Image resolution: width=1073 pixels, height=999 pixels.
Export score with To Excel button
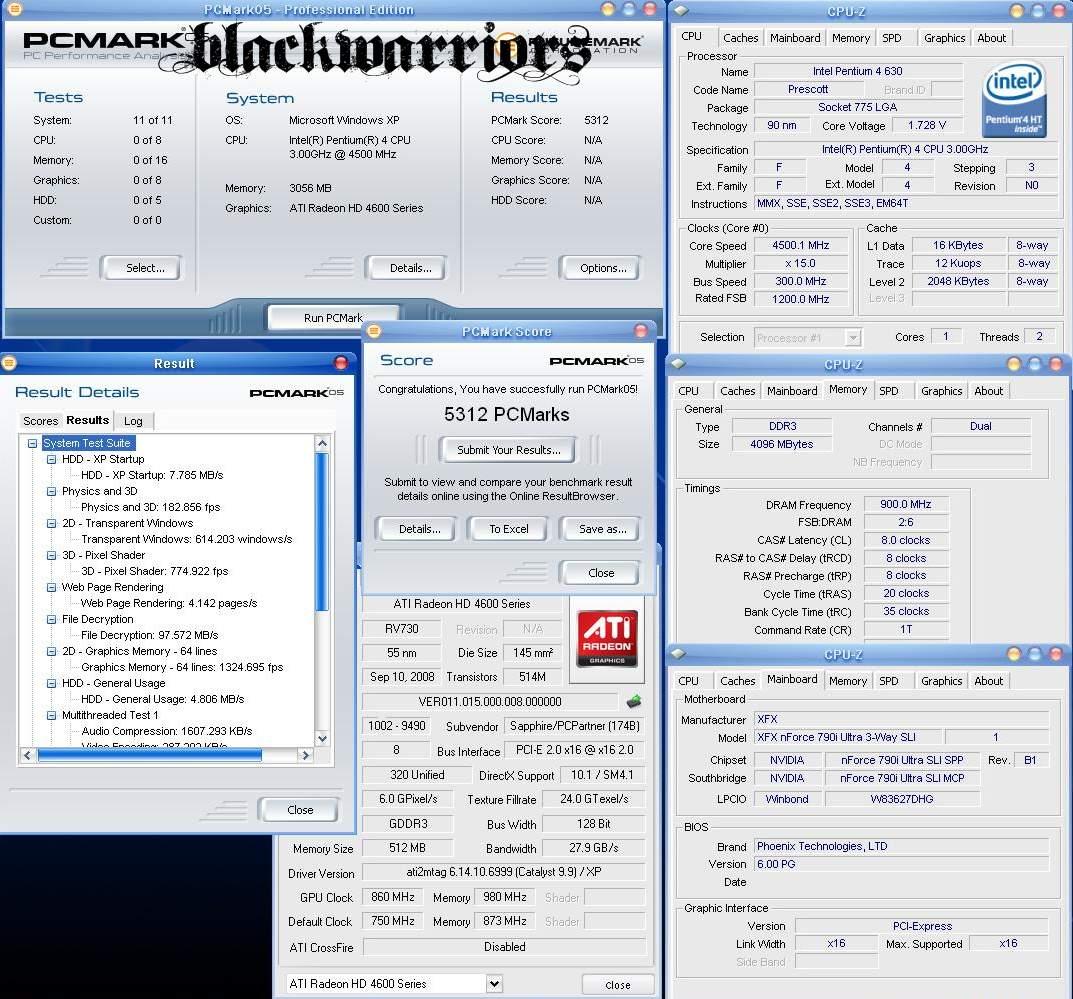pos(508,529)
